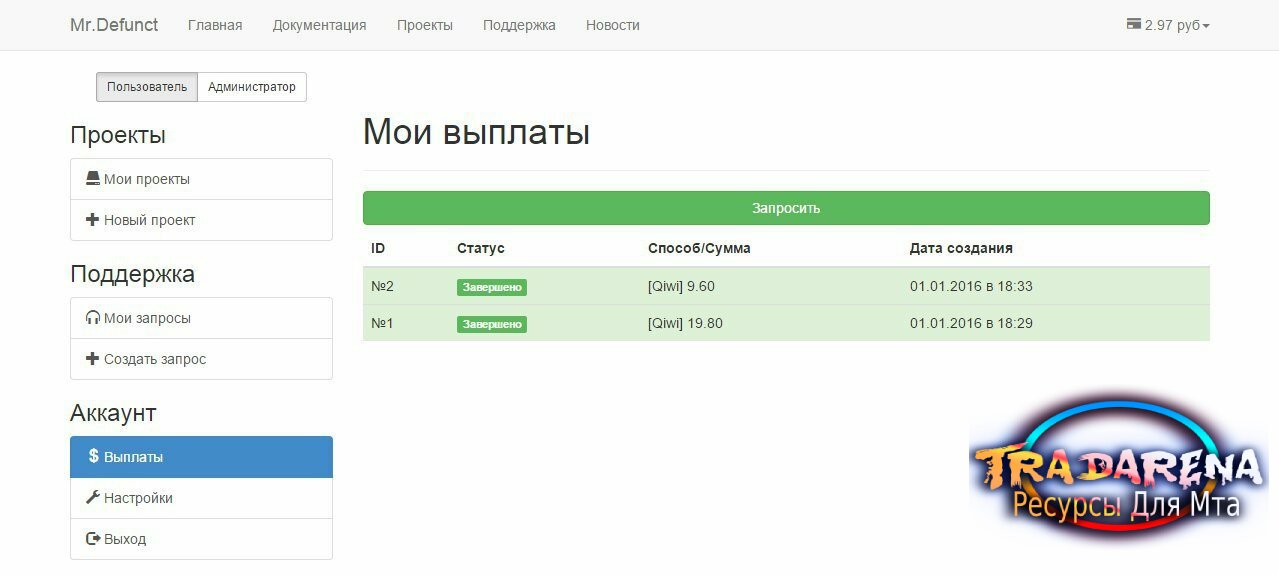Select Создать запрос in the sidebar
Image resolution: width=1279 pixels, height=575 pixels.
click(201, 359)
